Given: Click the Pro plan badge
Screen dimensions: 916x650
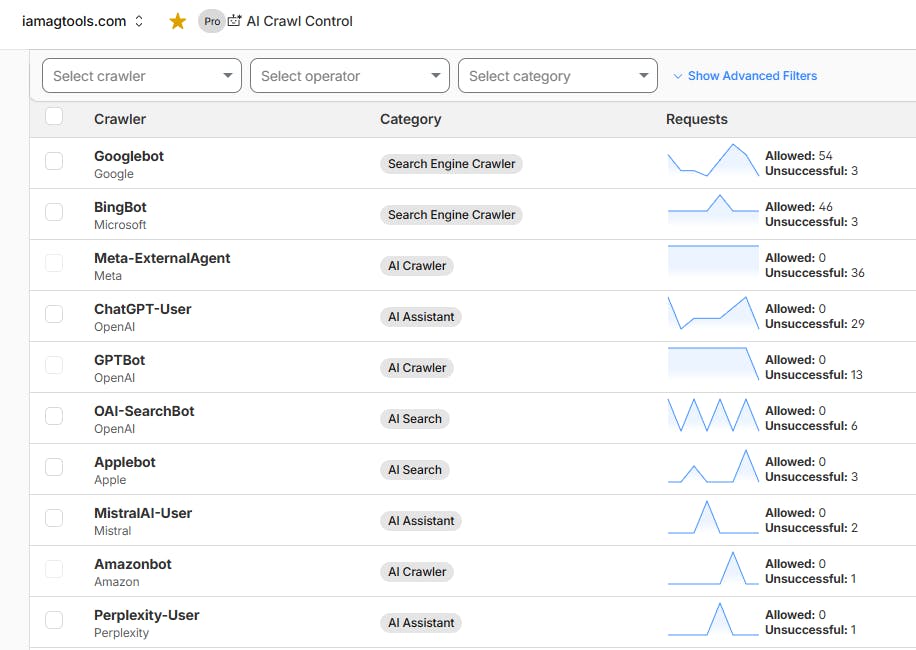Looking at the screenshot, I should (212, 21).
